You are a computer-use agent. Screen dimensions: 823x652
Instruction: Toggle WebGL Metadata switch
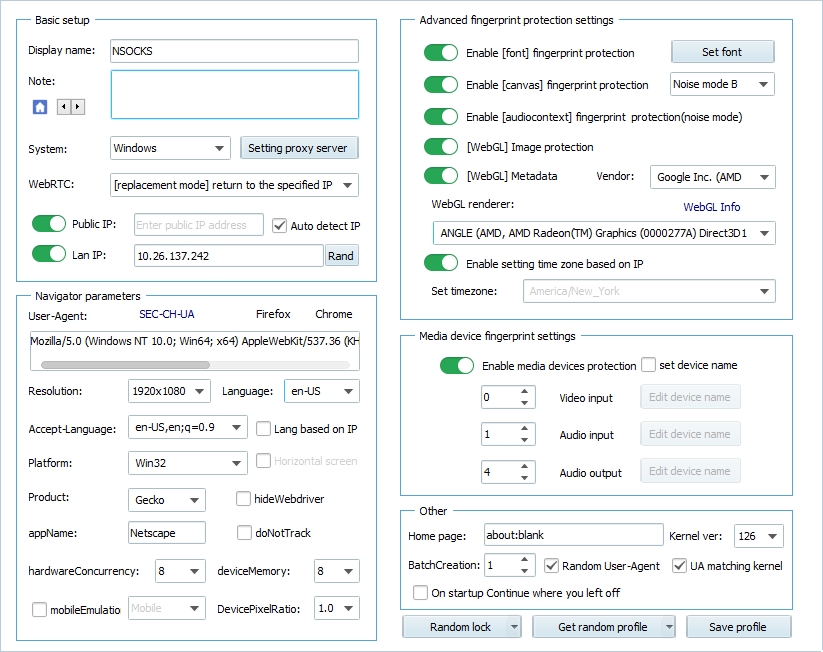[441, 176]
